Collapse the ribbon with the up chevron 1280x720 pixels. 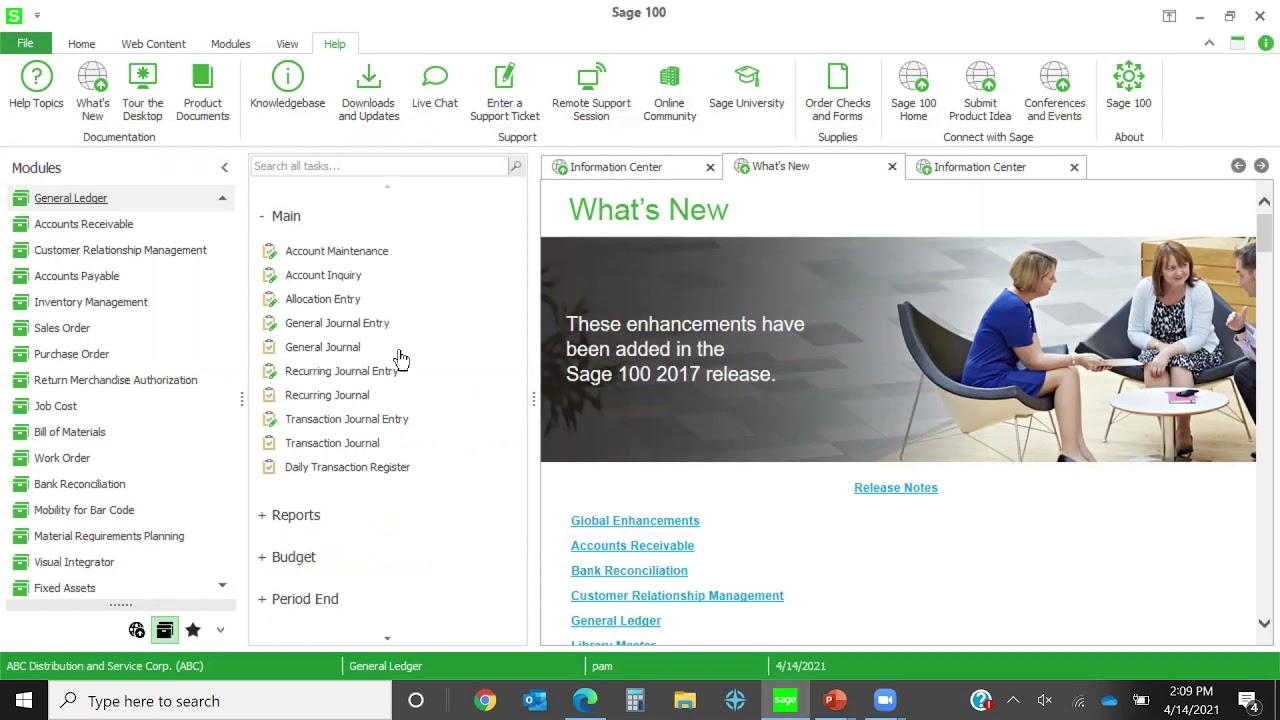1209,43
